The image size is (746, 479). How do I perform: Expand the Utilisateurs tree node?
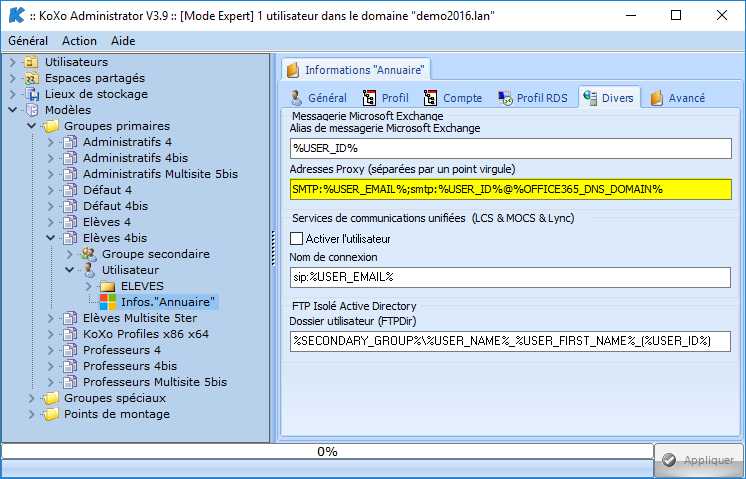click(12, 62)
